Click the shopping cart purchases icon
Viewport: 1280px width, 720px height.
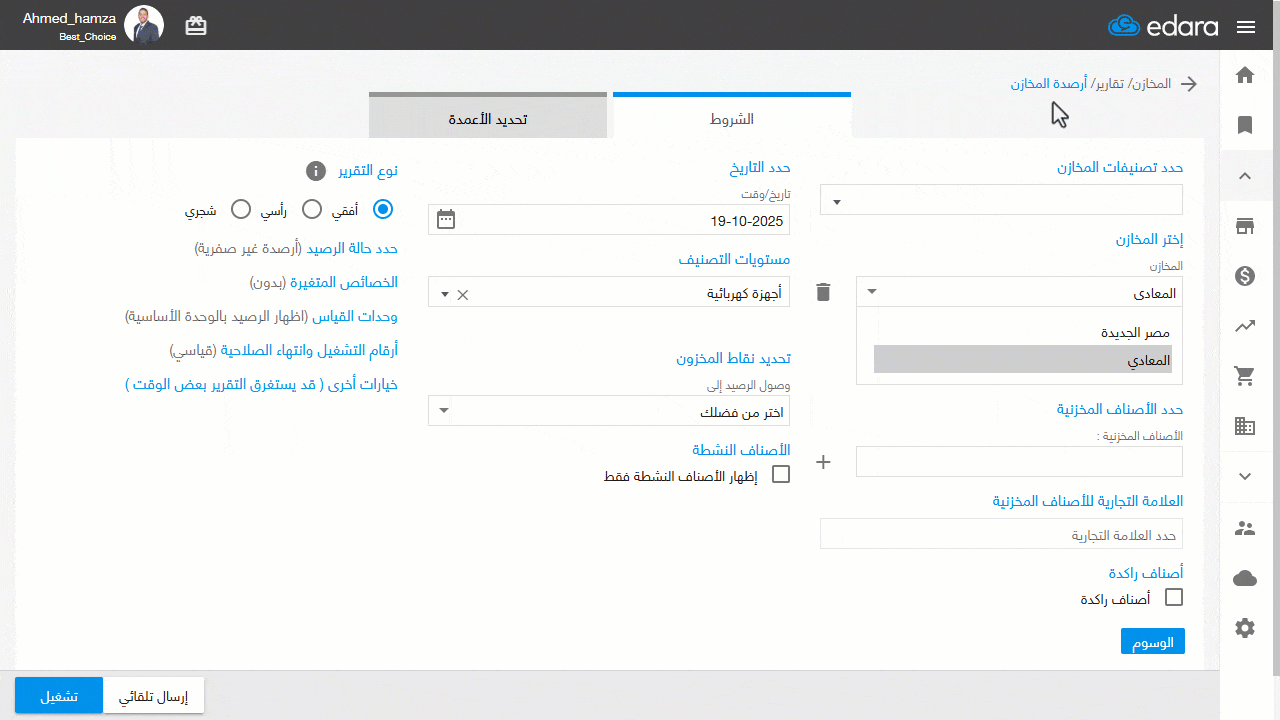[1245, 376]
